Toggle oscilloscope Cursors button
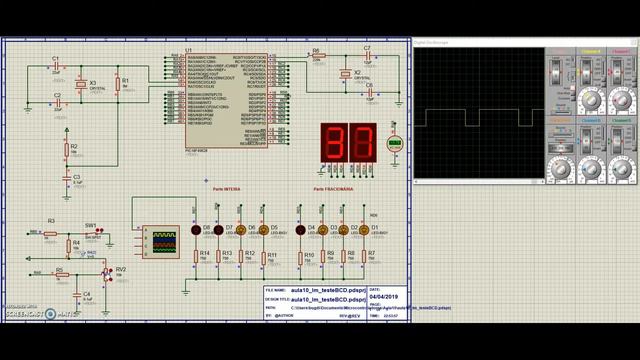 tap(573, 98)
